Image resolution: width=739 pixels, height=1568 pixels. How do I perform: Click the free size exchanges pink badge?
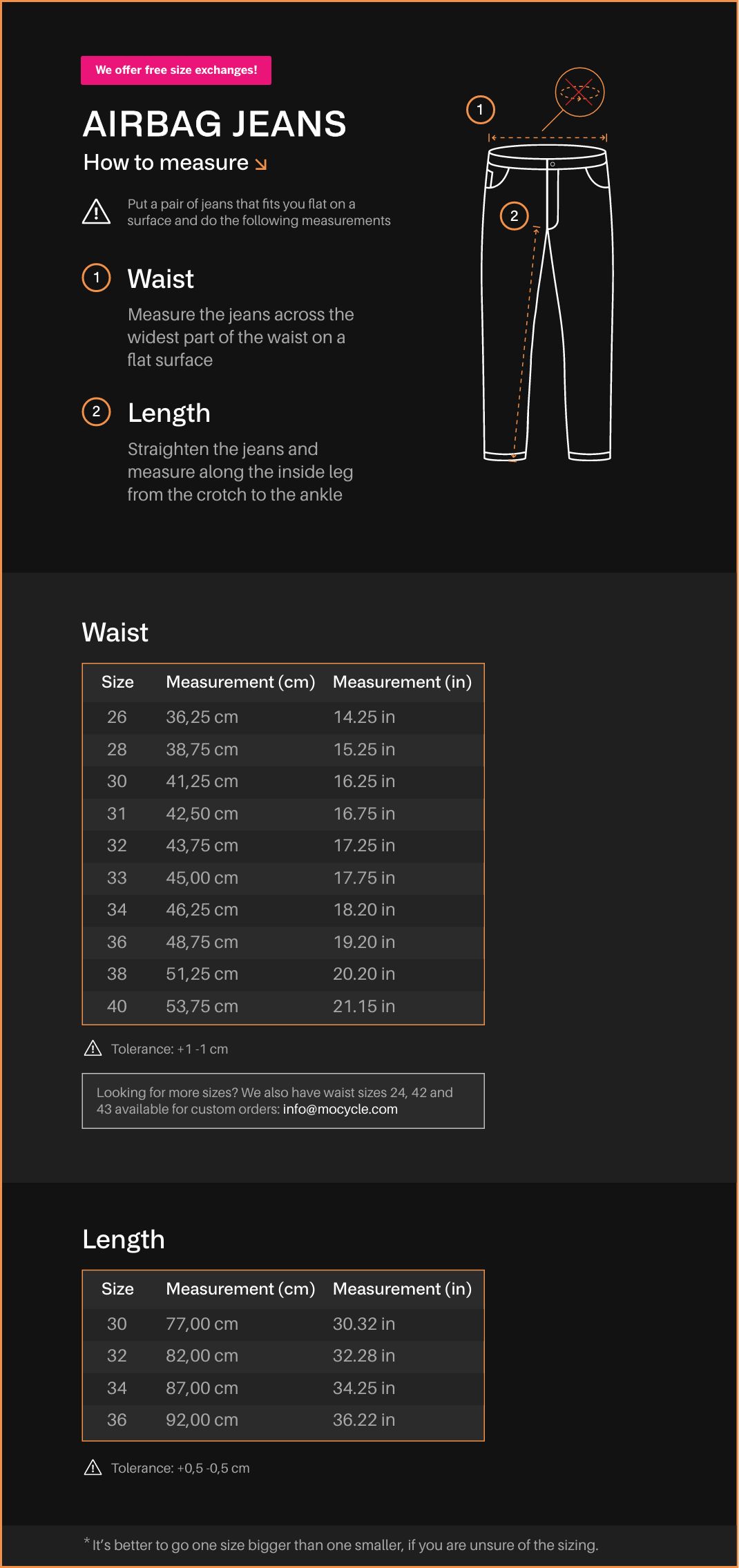[x=176, y=70]
